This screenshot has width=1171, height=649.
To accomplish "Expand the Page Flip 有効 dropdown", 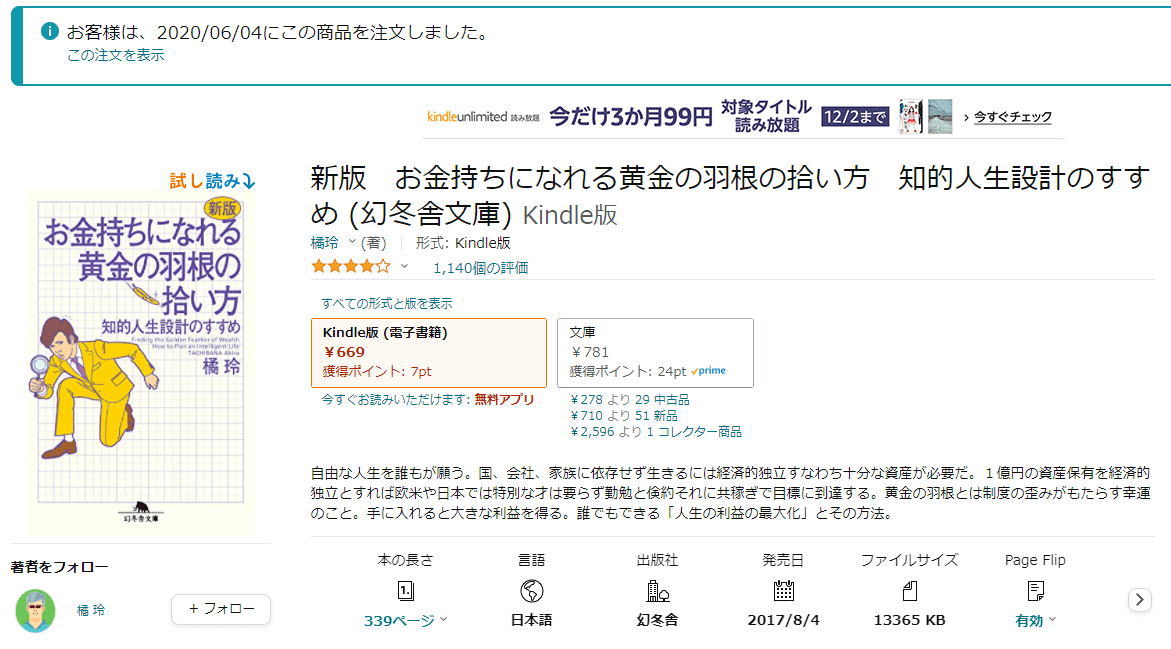I will pyautogui.click(x=1035, y=621).
